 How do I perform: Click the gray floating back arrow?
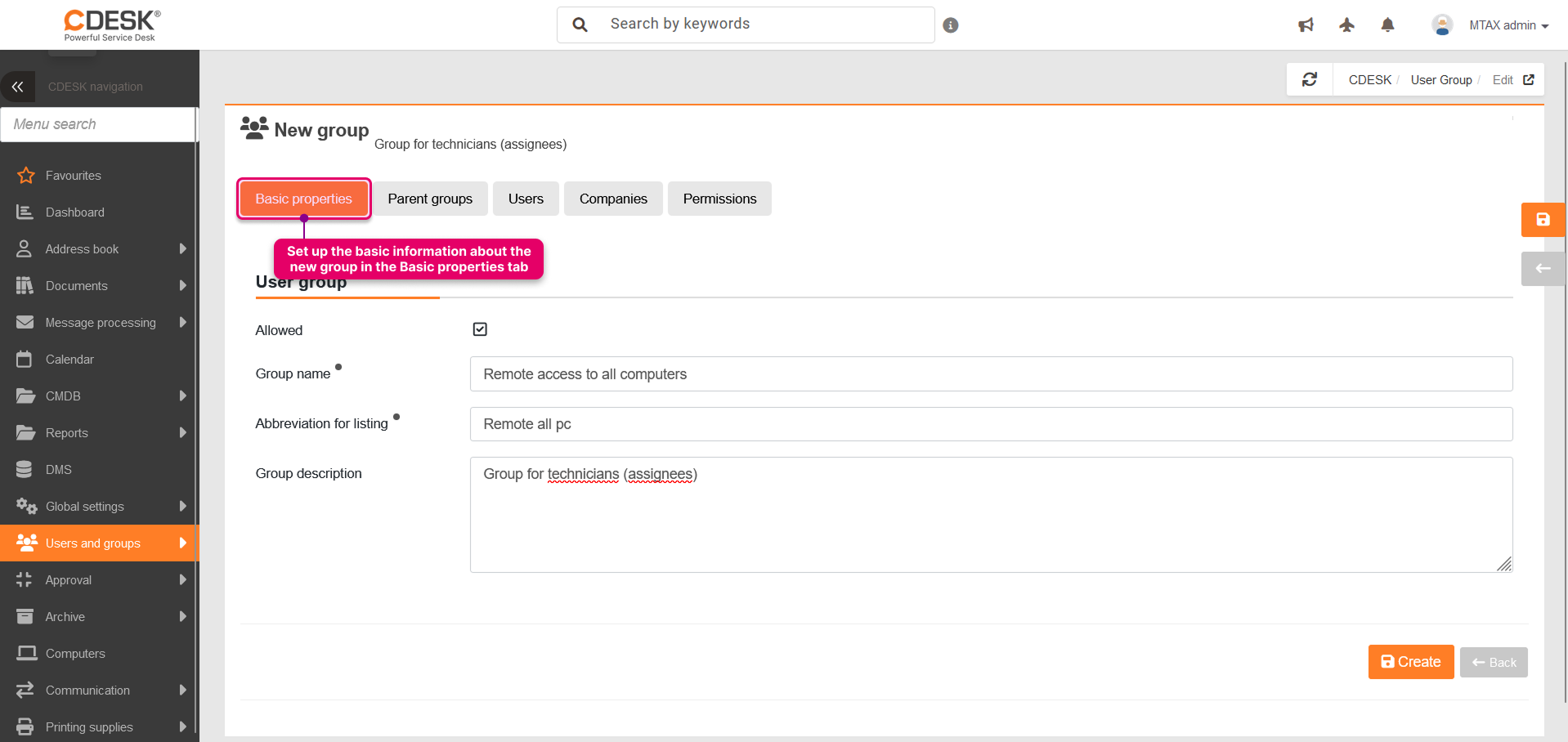(1543, 269)
